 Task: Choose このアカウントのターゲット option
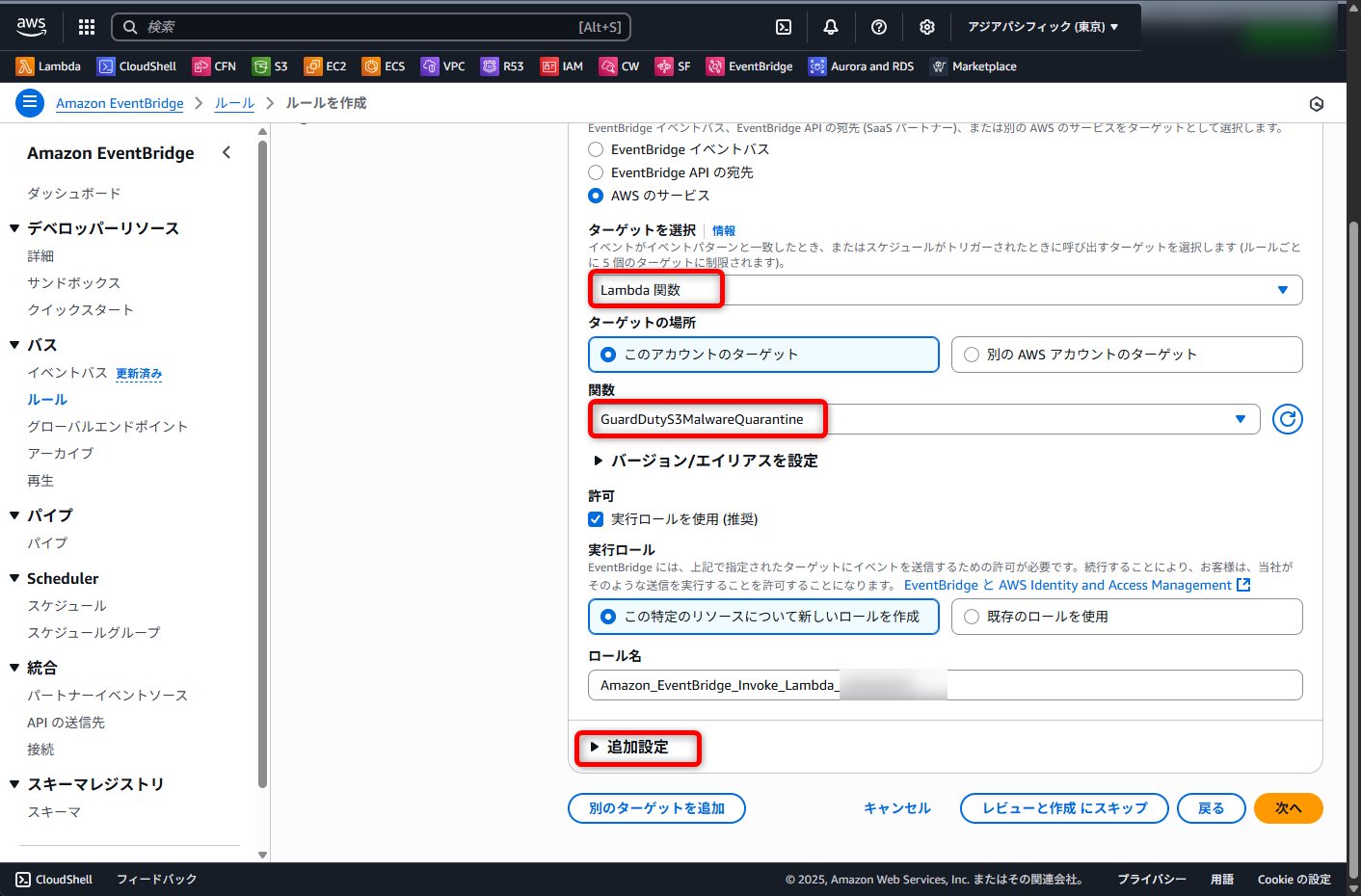tap(763, 355)
